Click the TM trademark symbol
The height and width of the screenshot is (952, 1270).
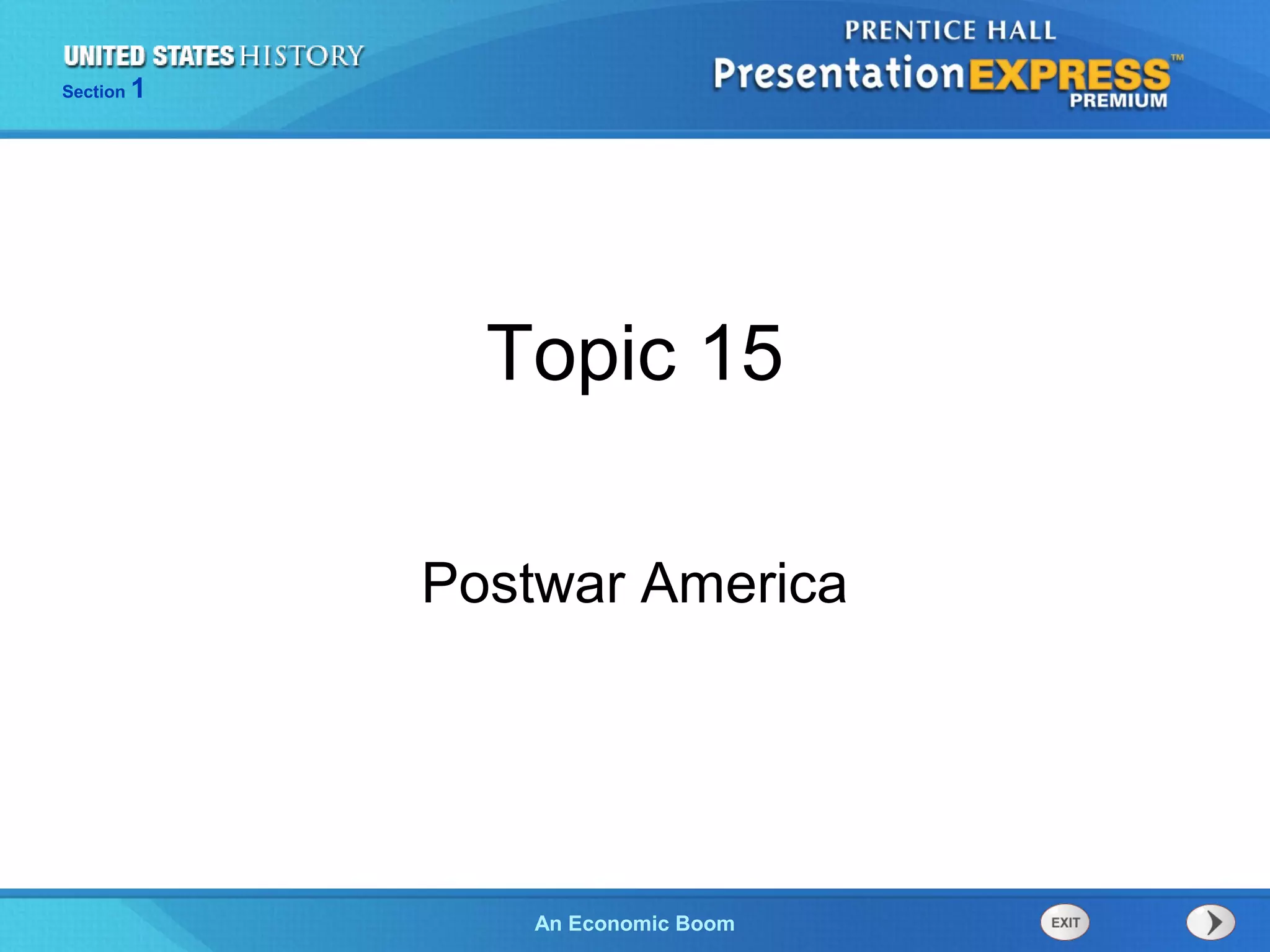(1177, 58)
